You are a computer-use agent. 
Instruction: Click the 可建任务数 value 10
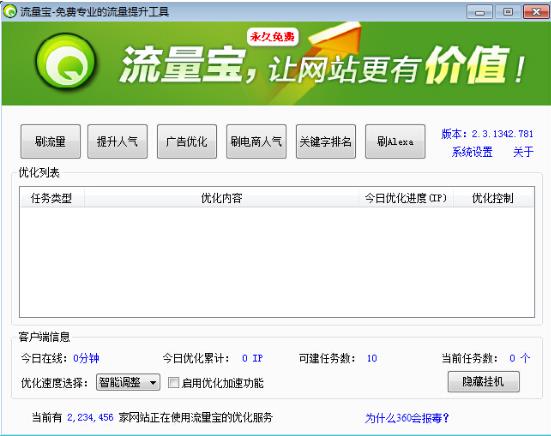(x=372, y=358)
